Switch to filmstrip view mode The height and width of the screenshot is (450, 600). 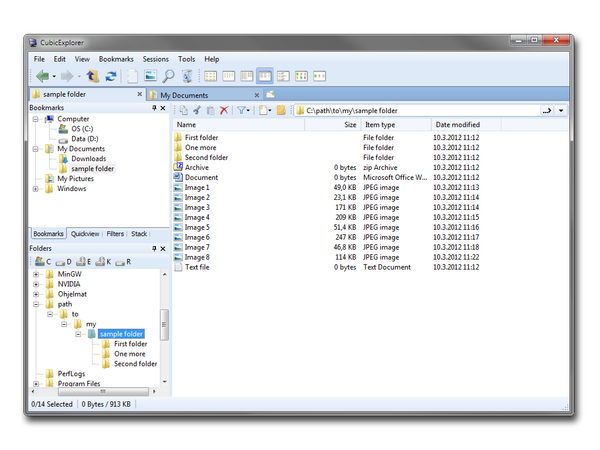(x=320, y=76)
